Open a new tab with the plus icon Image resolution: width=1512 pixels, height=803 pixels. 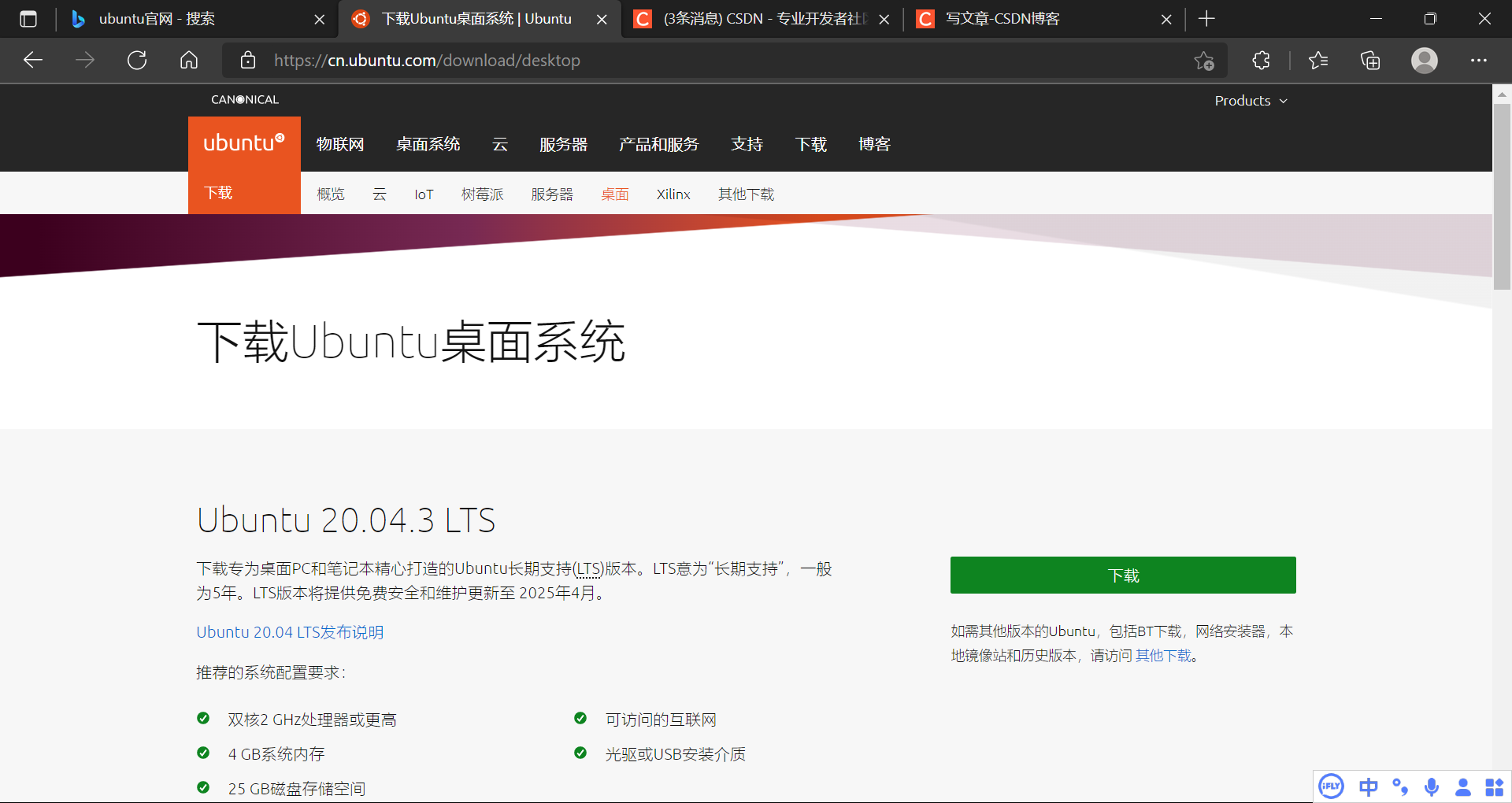(1206, 19)
